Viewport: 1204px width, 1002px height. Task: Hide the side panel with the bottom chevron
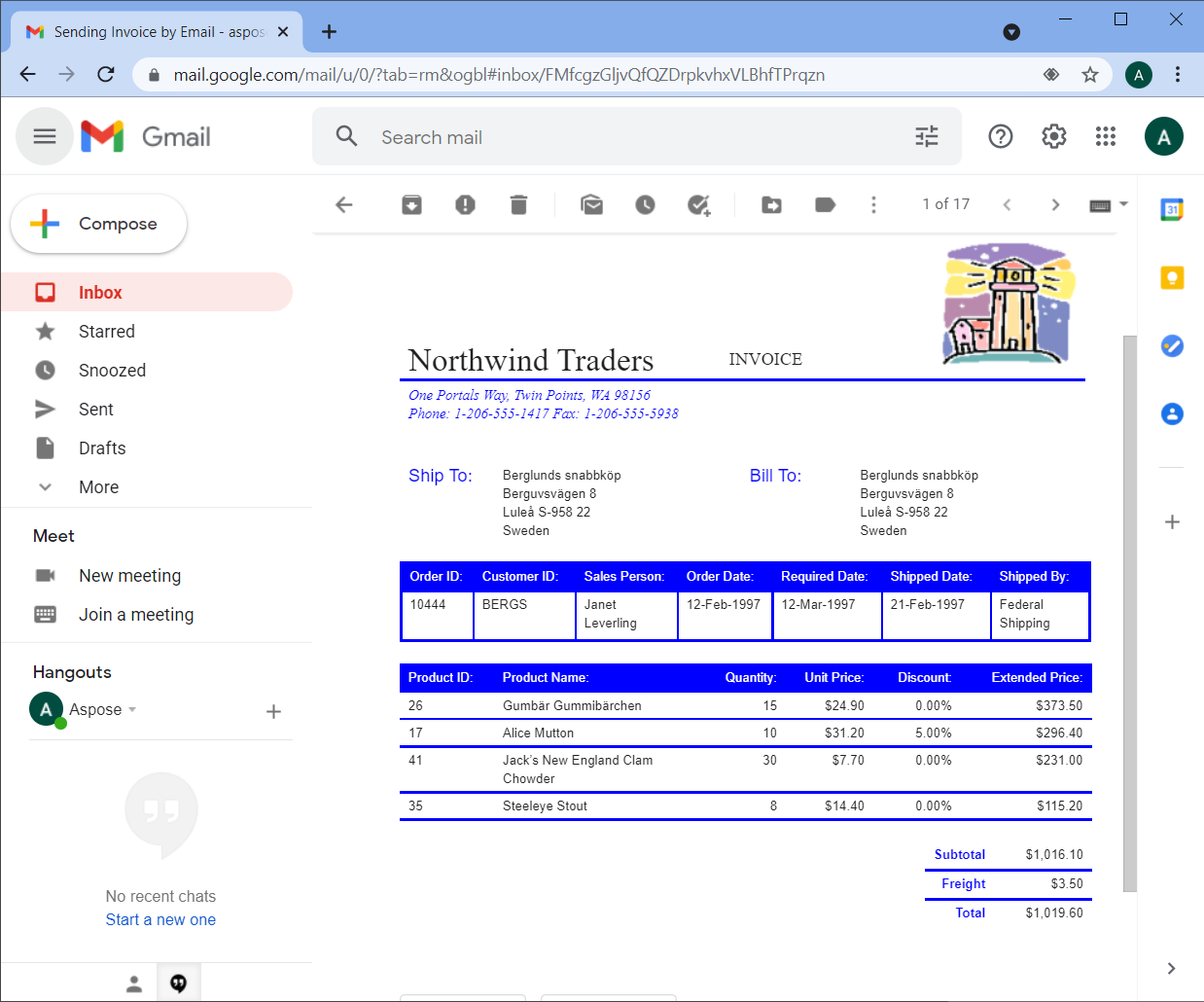(1172, 968)
